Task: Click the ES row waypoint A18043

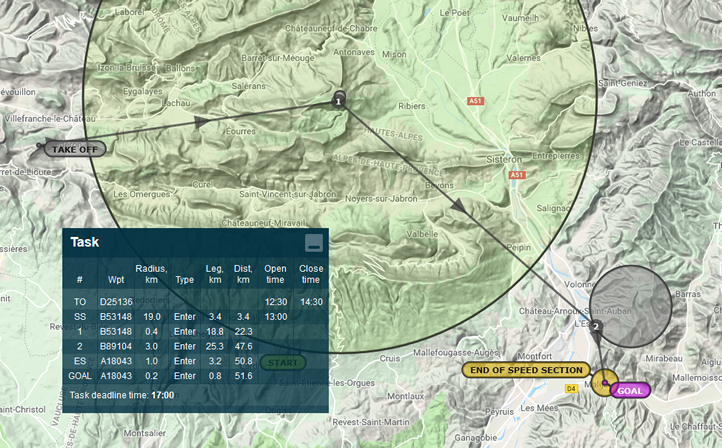Action: [118, 361]
